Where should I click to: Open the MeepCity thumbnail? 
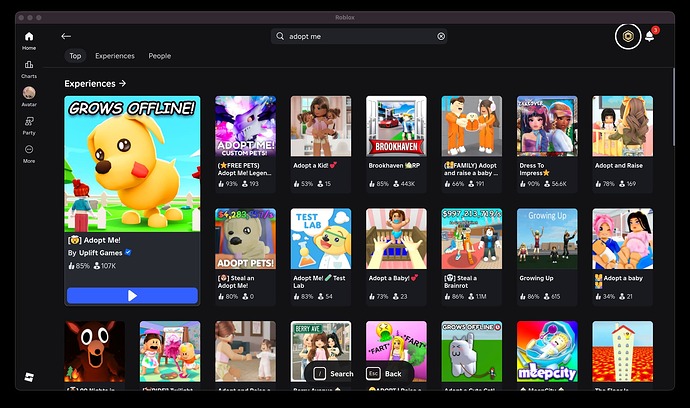tap(547, 351)
